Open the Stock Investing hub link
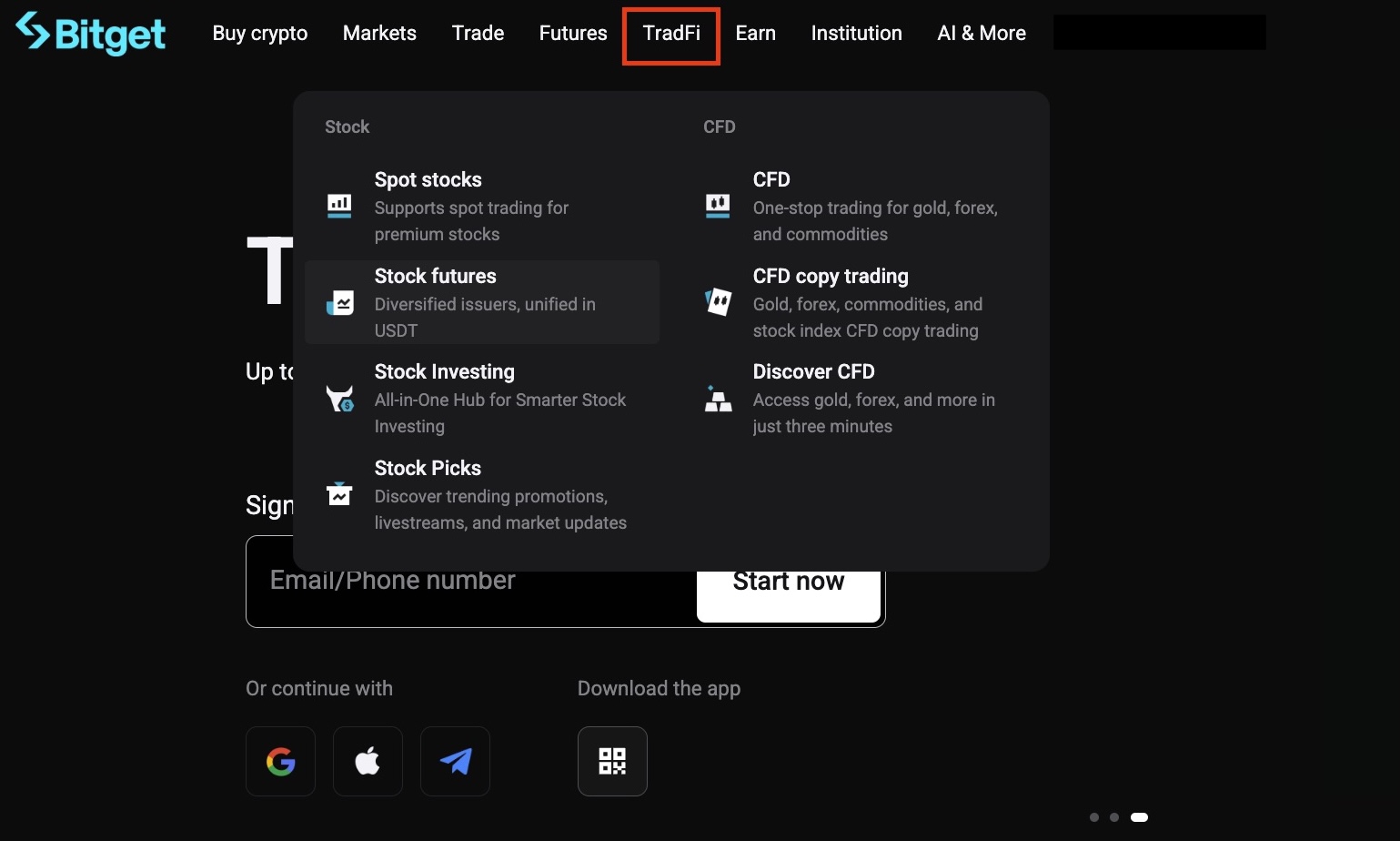 tap(482, 399)
